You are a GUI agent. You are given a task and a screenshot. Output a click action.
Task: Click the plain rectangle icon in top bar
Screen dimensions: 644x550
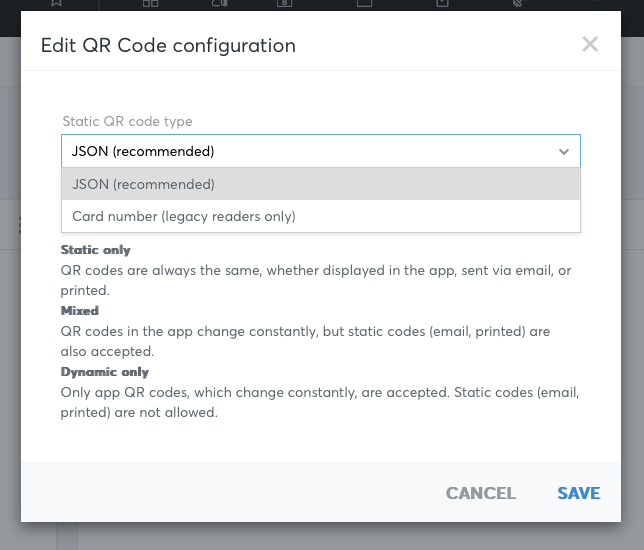point(364,3)
